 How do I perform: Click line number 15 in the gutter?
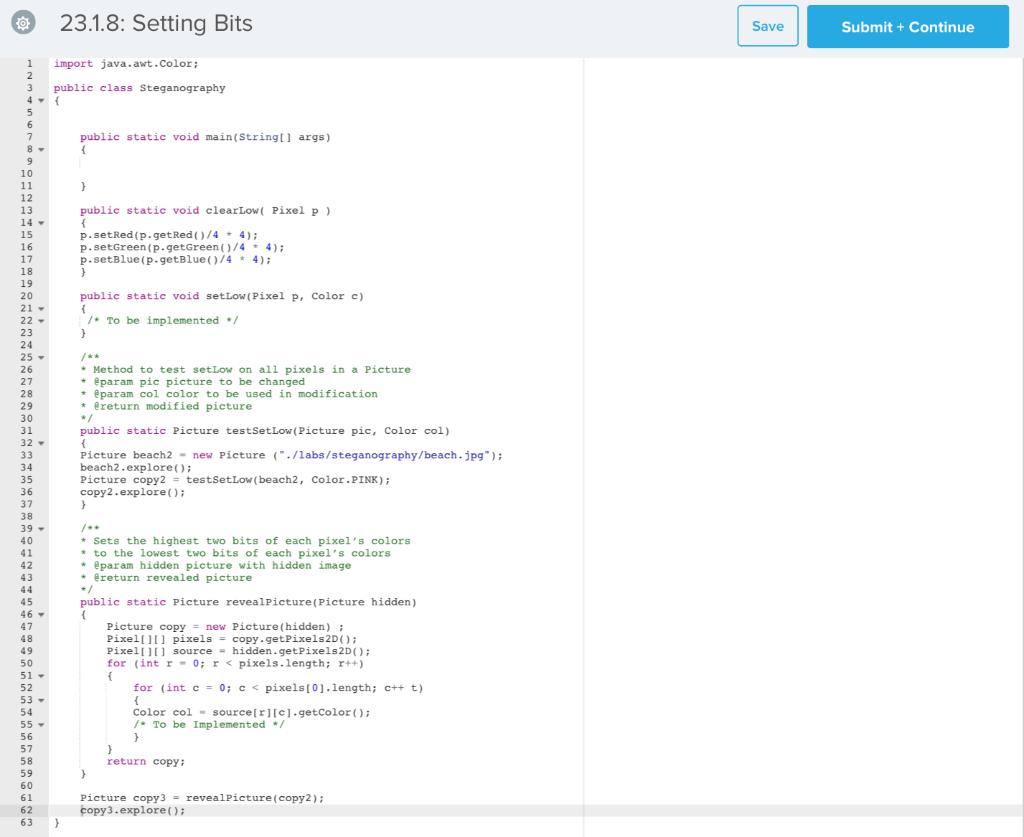click(x=28, y=234)
